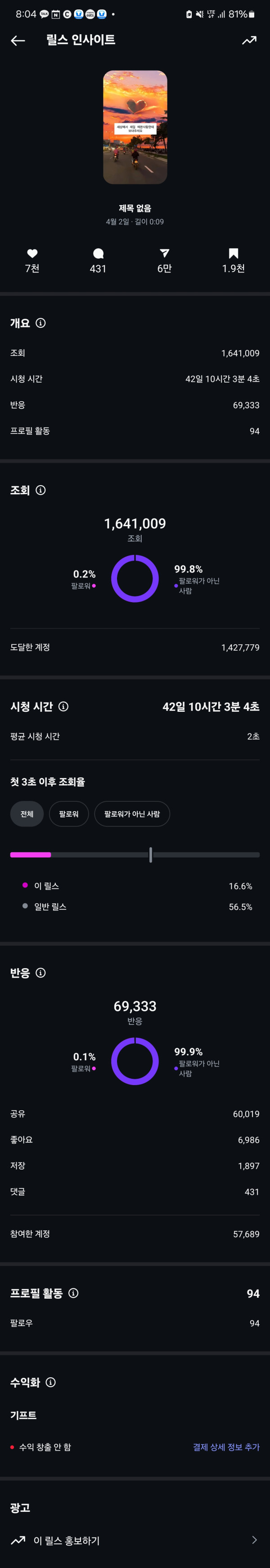The image size is (270, 1568).
Task: Tap the 이 릴스 홍보하기 promote option
Action: (135, 1540)
